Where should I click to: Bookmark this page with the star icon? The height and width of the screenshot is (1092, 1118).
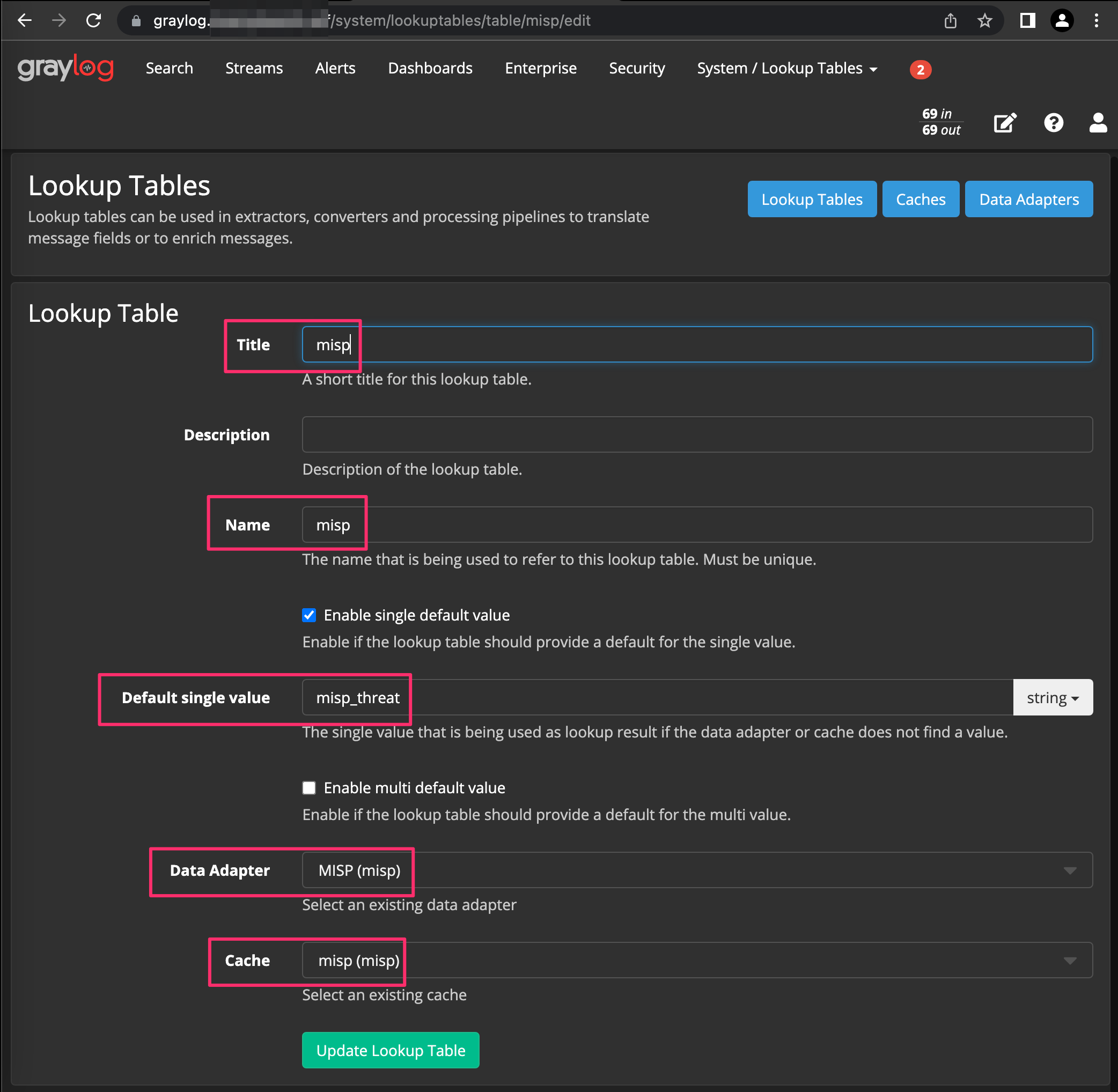click(x=984, y=20)
